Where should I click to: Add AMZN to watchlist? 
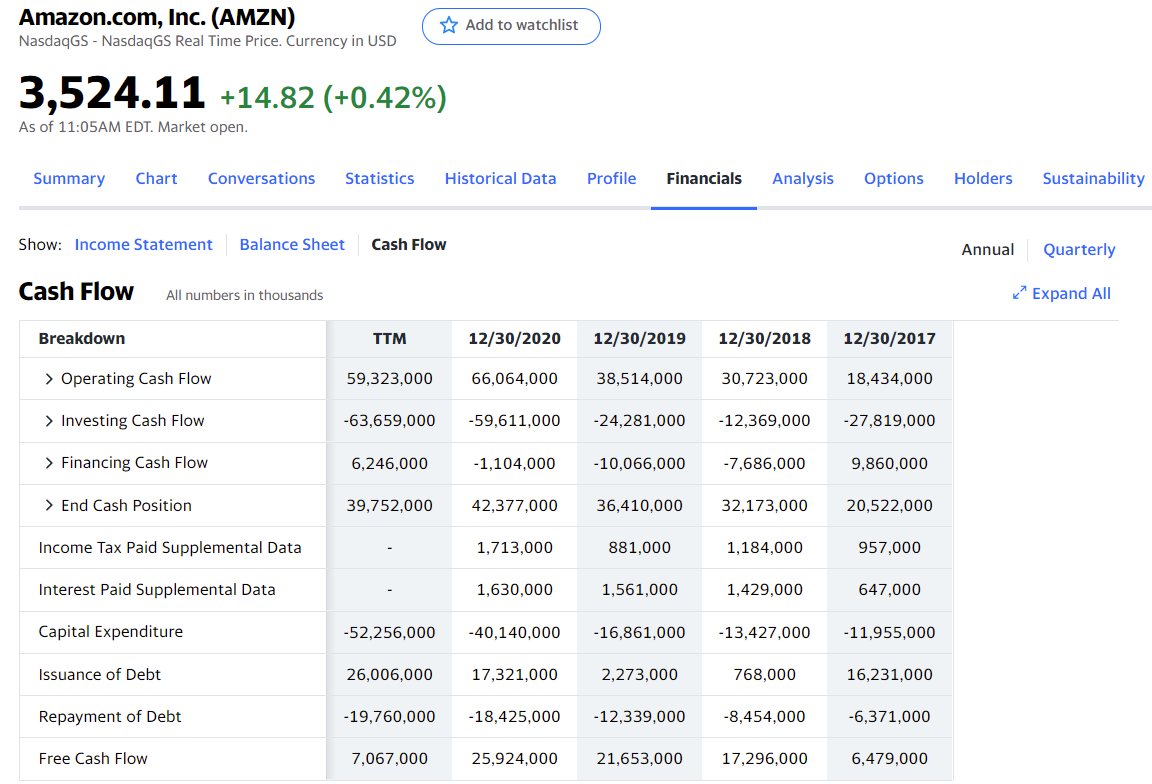[511, 26]
